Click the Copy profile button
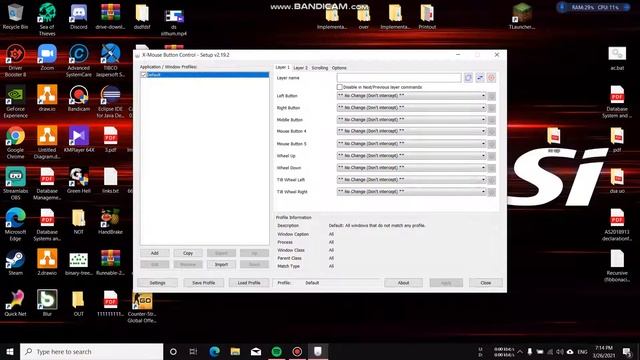The width and height of the screenshot is (640, 360). click(188, 253)
